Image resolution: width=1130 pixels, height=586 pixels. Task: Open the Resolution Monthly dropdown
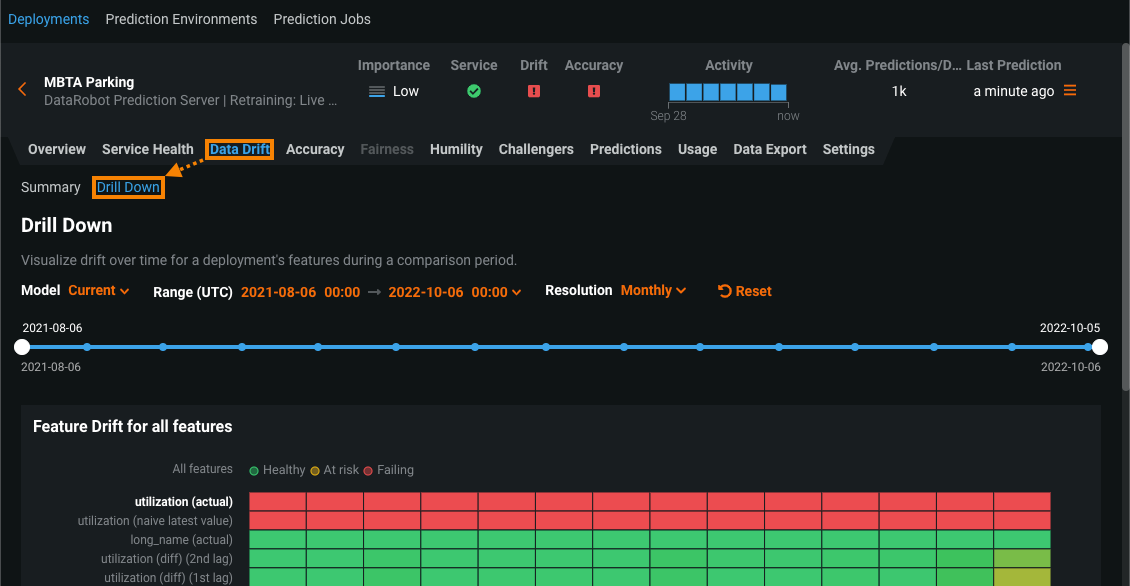(653, 291)
